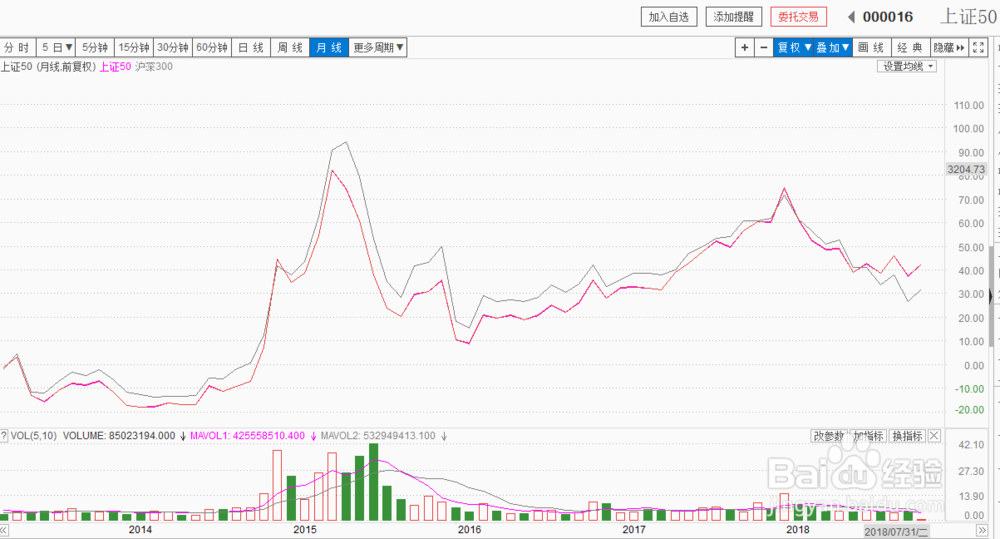Viewport: 1000px width, 539px height.
Task: Switch to 经典 layout
Action: (909, 48)
